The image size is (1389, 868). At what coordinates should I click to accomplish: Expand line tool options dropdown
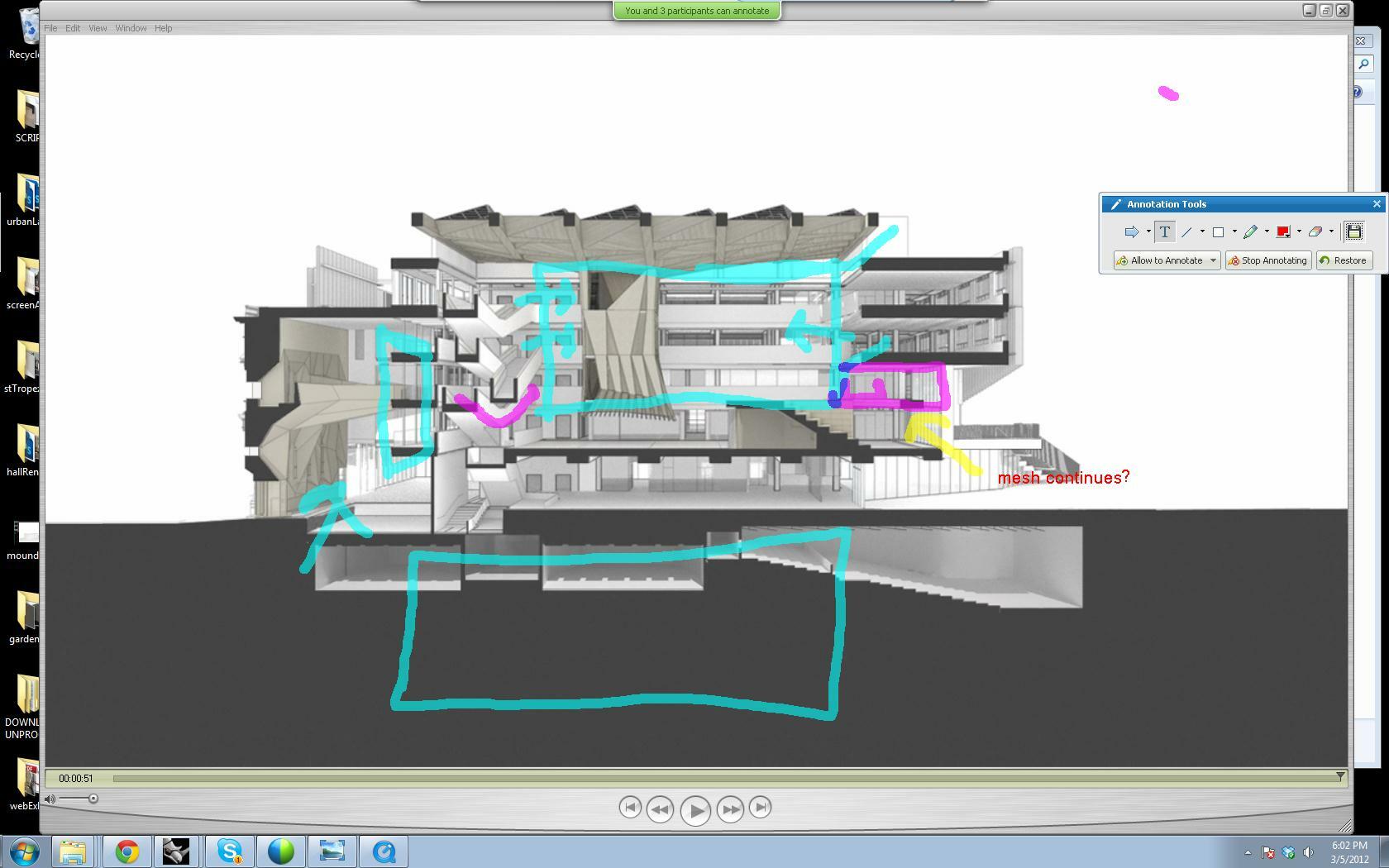[x=1202, y=232]
